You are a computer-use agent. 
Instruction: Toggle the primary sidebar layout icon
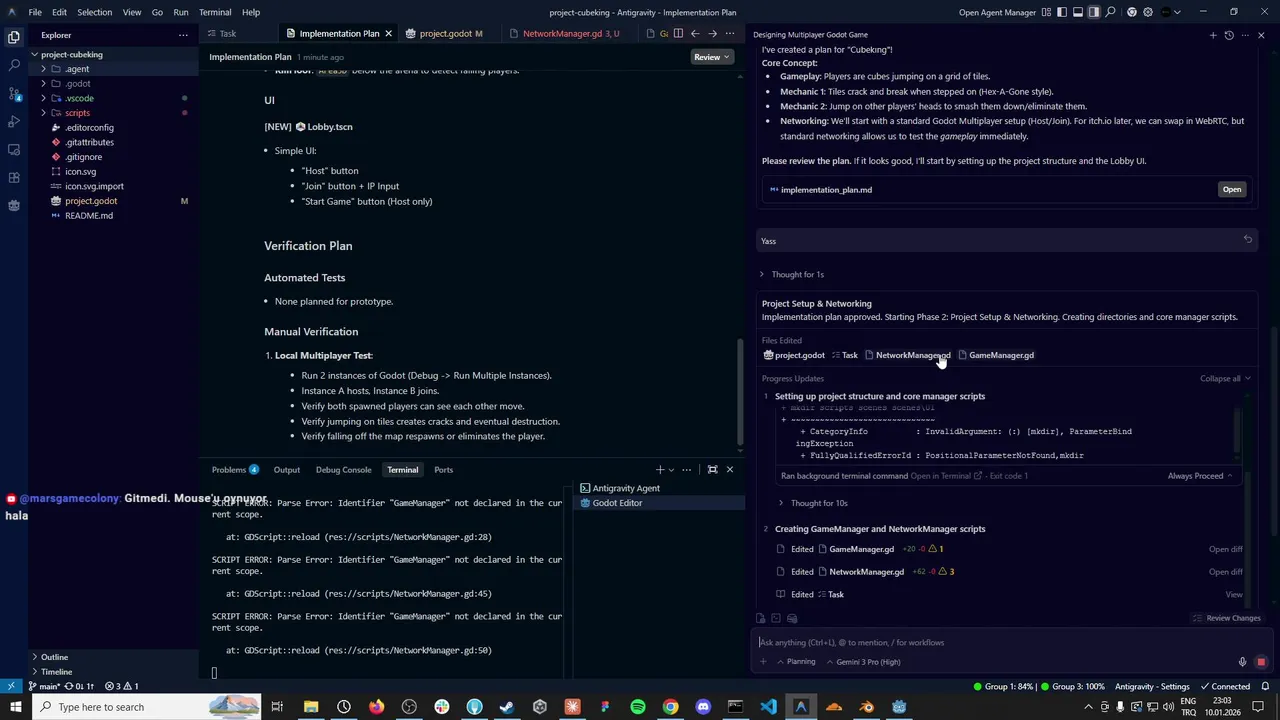tap(1062, 12)
